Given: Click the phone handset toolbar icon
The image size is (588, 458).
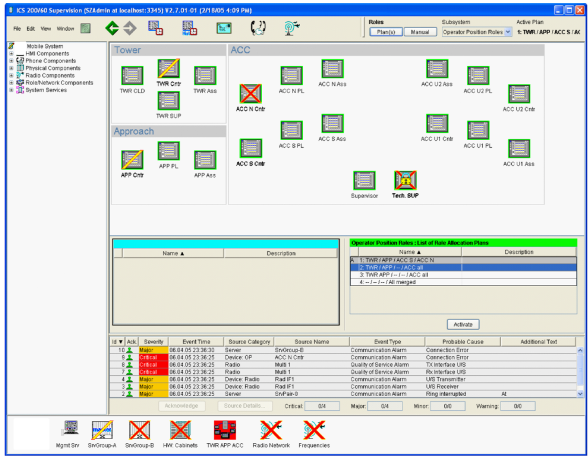Looking at the screenshot, I should 258,28.
